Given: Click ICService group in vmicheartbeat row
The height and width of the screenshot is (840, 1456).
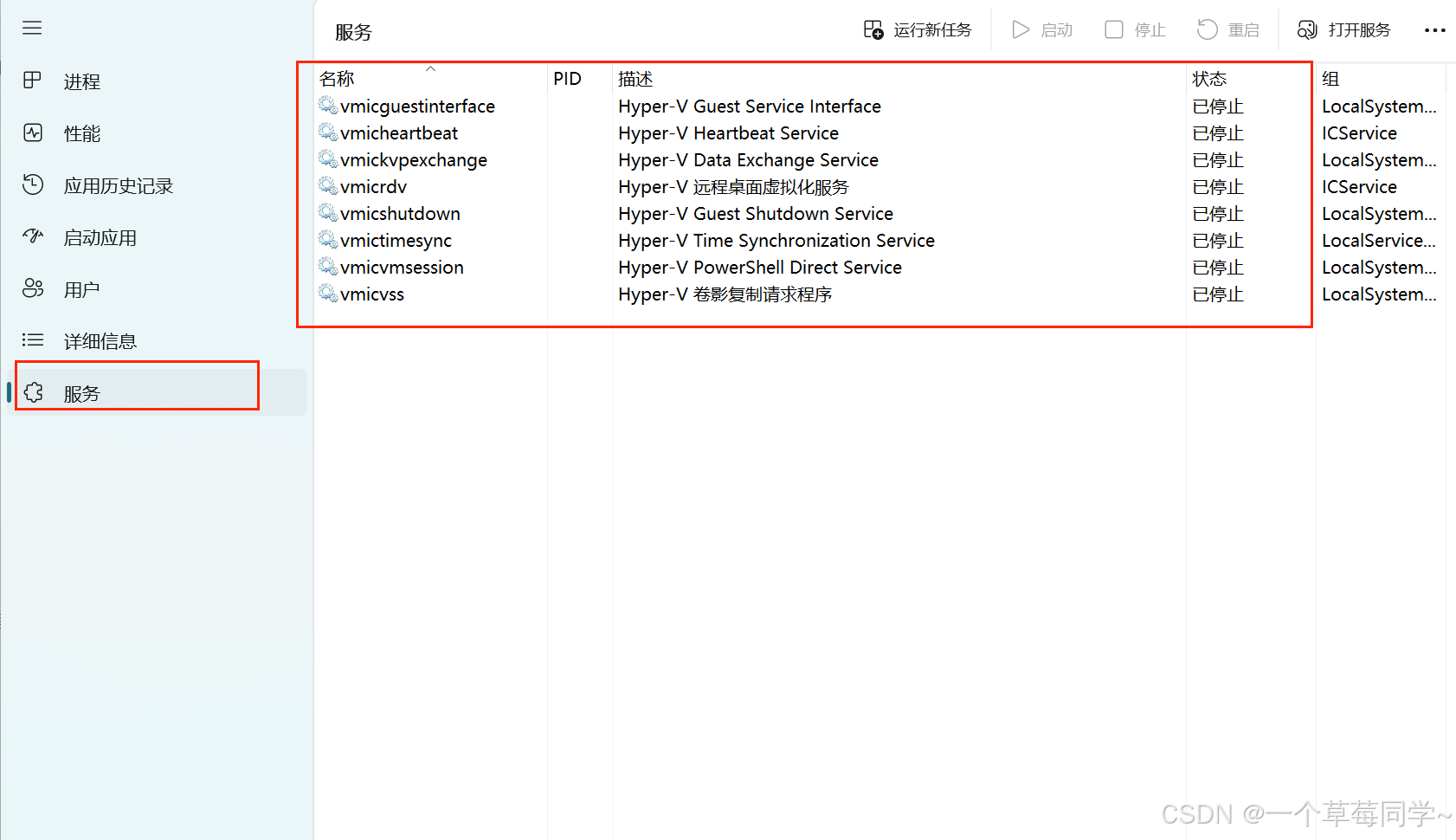Looking at the screenshot, I should coord(1359,133).
